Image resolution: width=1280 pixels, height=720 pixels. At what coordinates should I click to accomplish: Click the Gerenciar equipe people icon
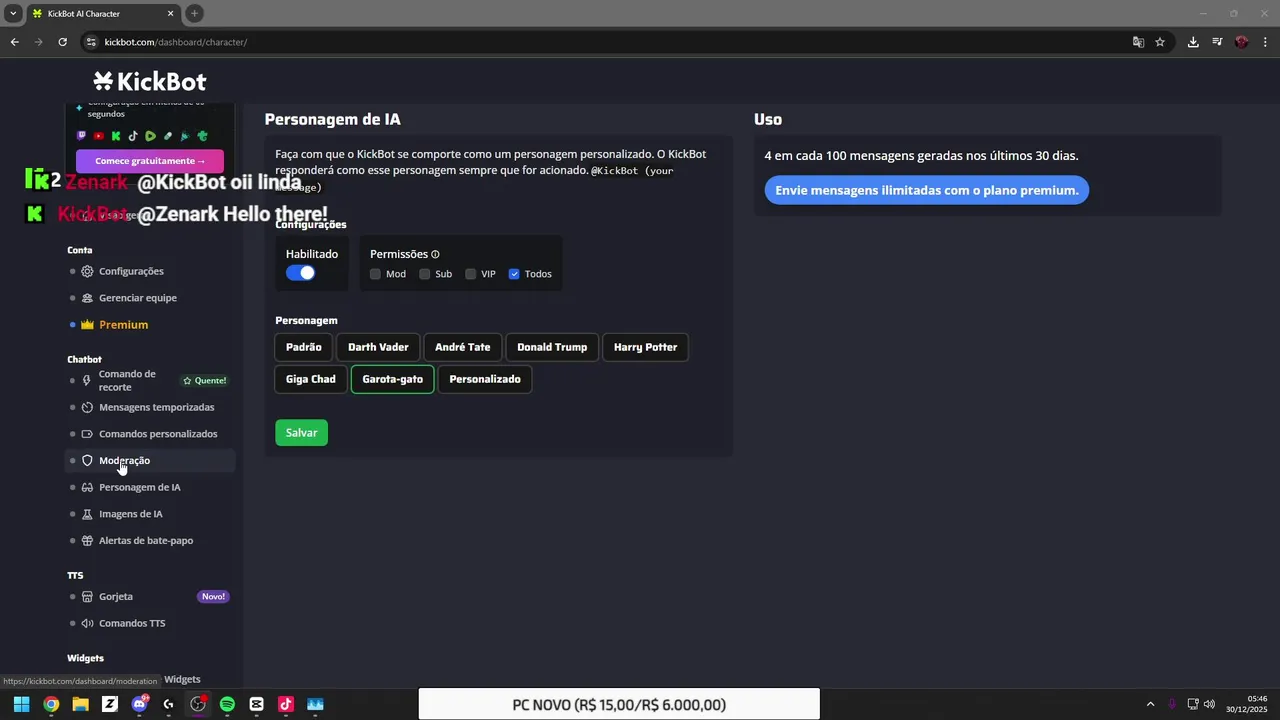(x=87, y=298)
